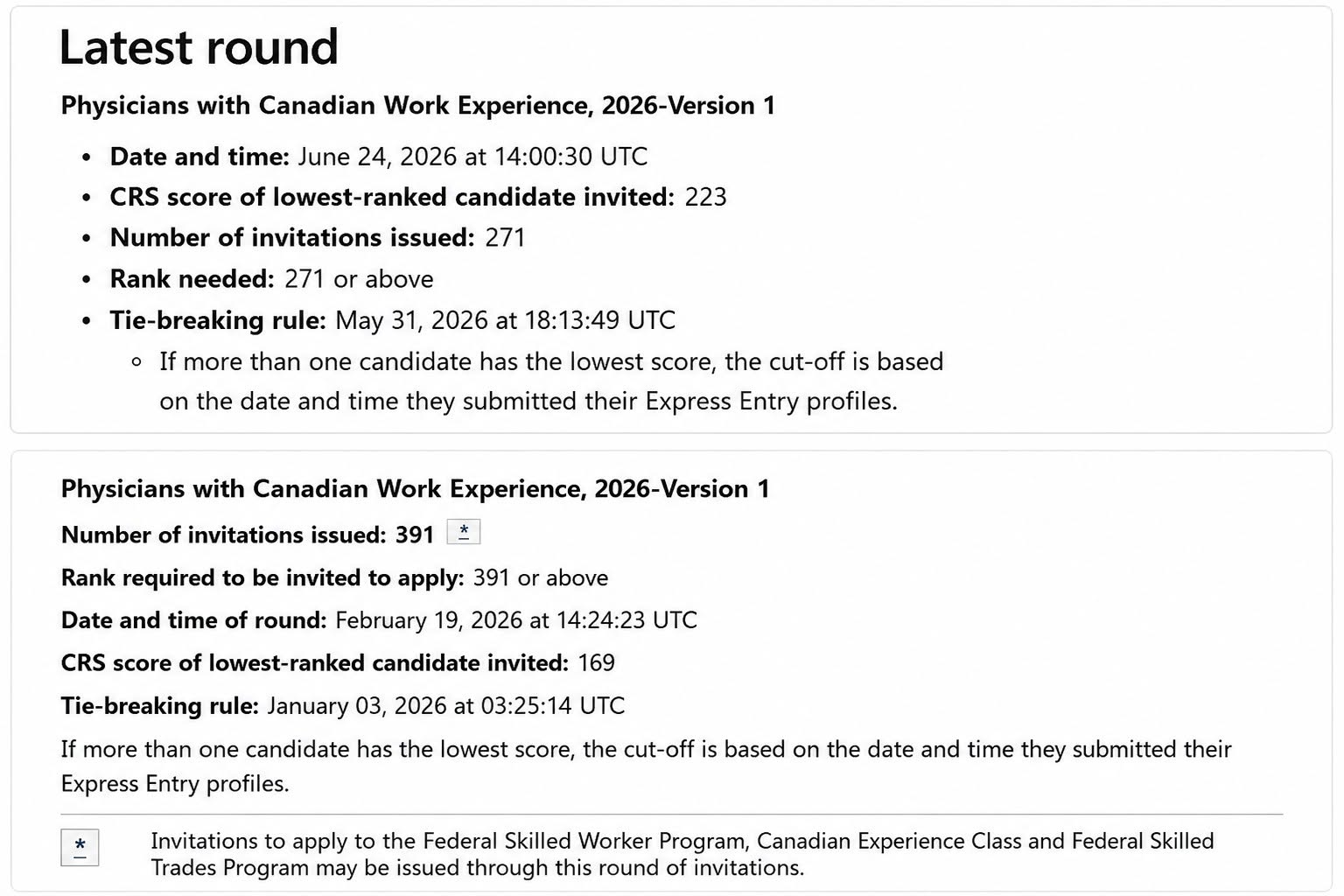Open the footnote asterisk beside 391 invitations
The image size is (1344, 896).
pyautogui.click(x=463, y=532)
